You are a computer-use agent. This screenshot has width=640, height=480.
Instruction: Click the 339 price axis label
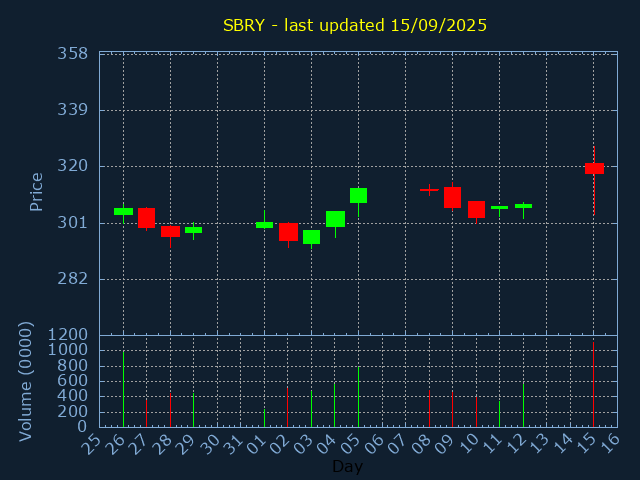(73, 110)
